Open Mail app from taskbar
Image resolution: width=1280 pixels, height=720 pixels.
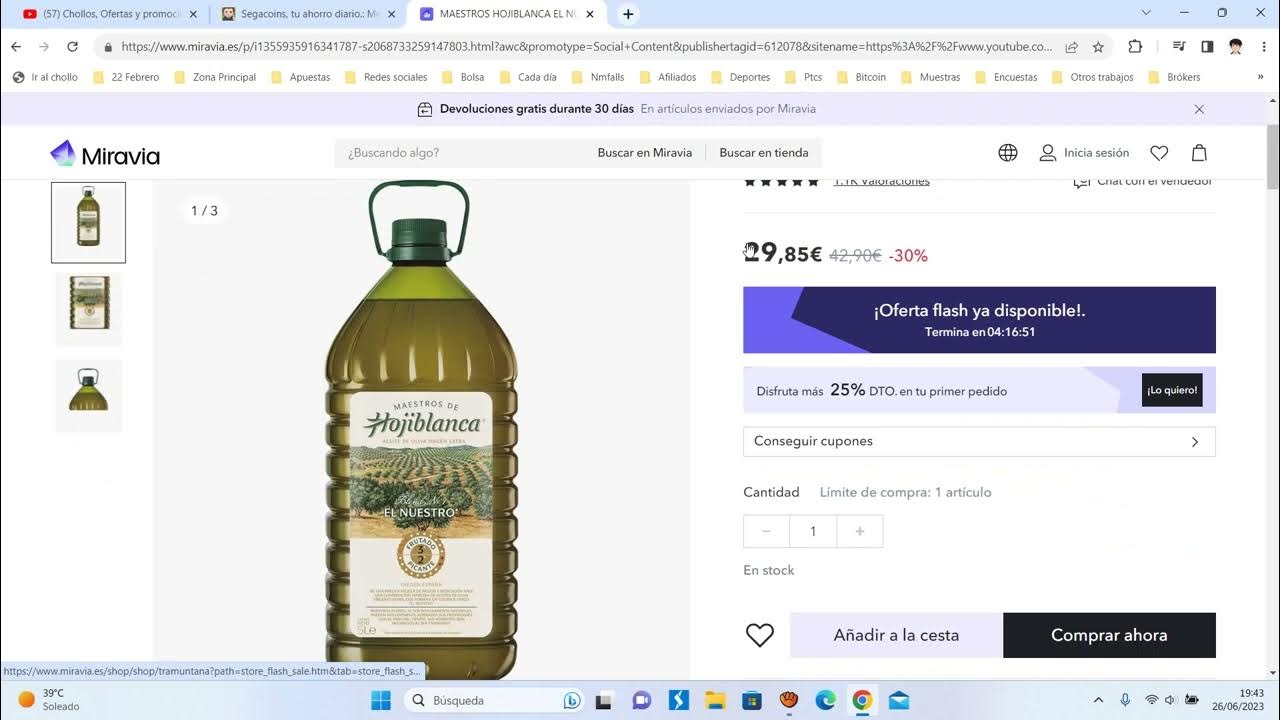pos(898,700)
